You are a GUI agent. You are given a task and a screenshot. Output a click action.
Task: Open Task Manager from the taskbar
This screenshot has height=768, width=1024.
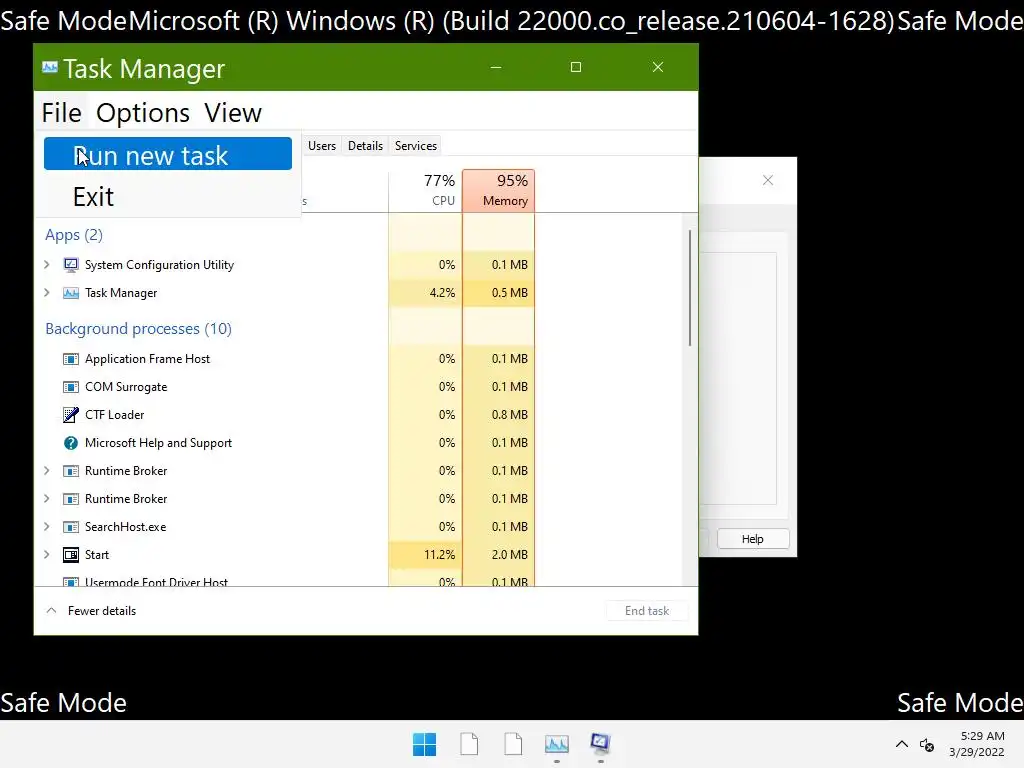point(557,744)
